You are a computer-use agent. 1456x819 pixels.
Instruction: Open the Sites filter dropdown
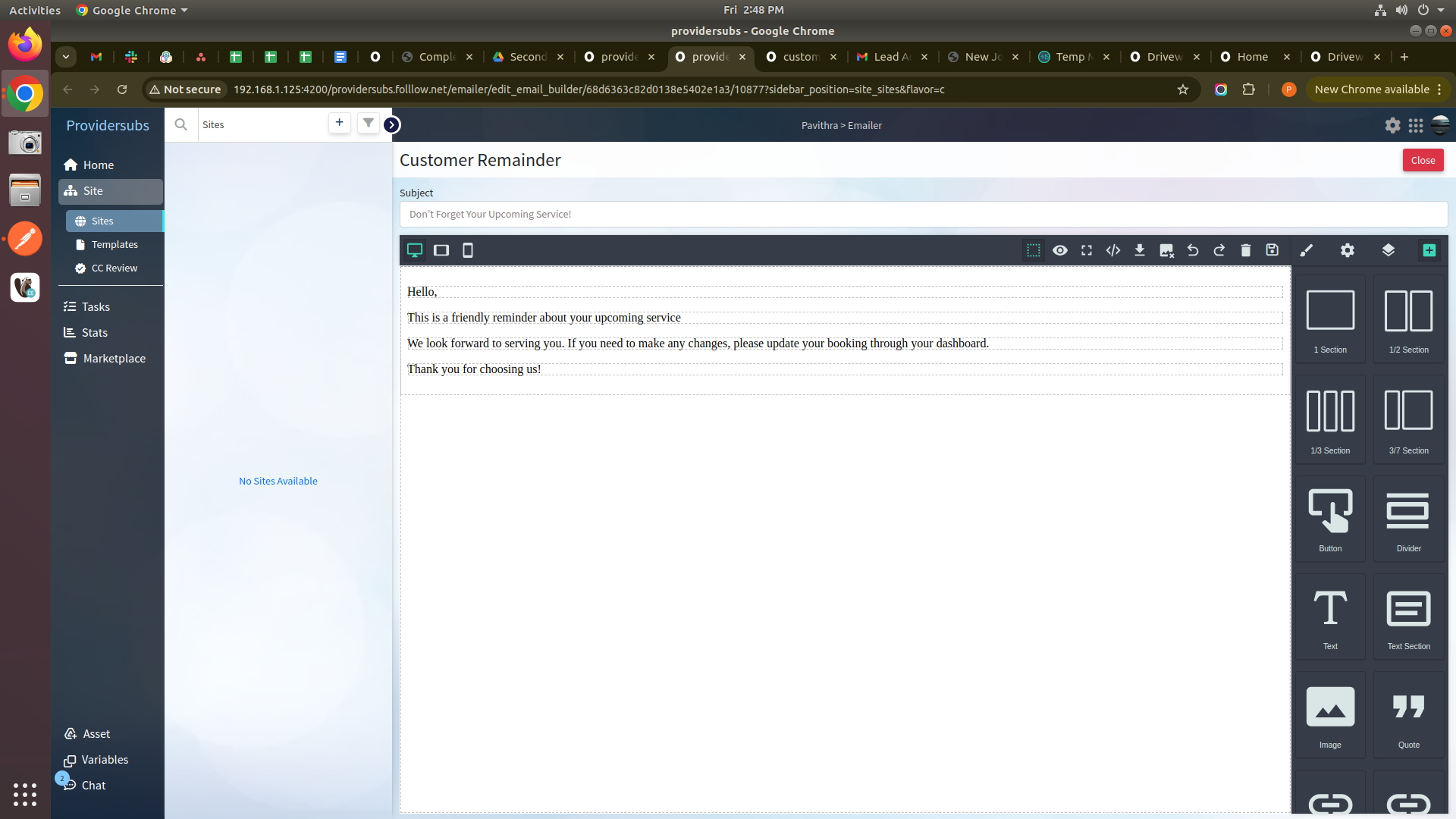(368, 123)
